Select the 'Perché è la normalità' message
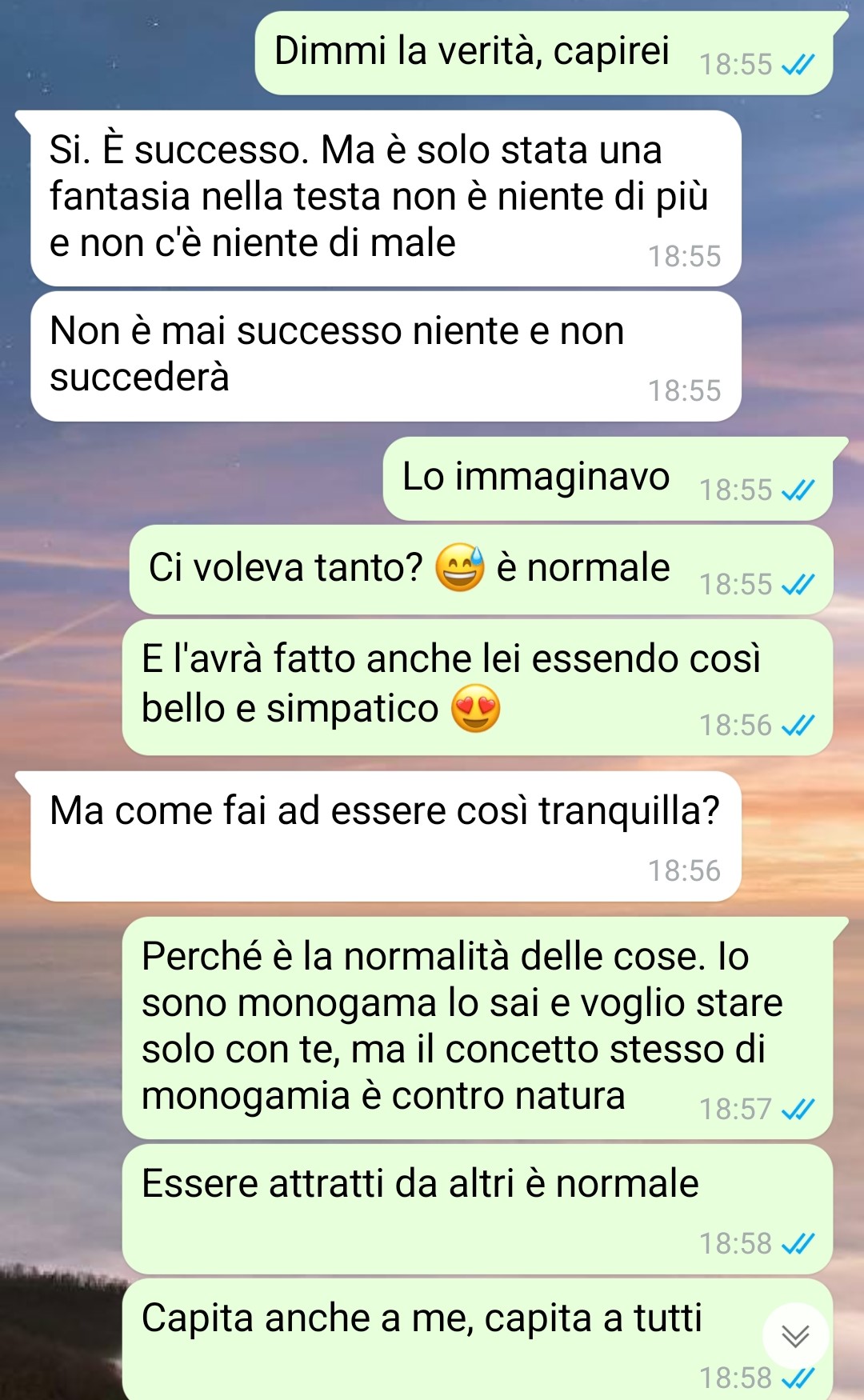The image size is (864, 1400). coord(478,1028)
